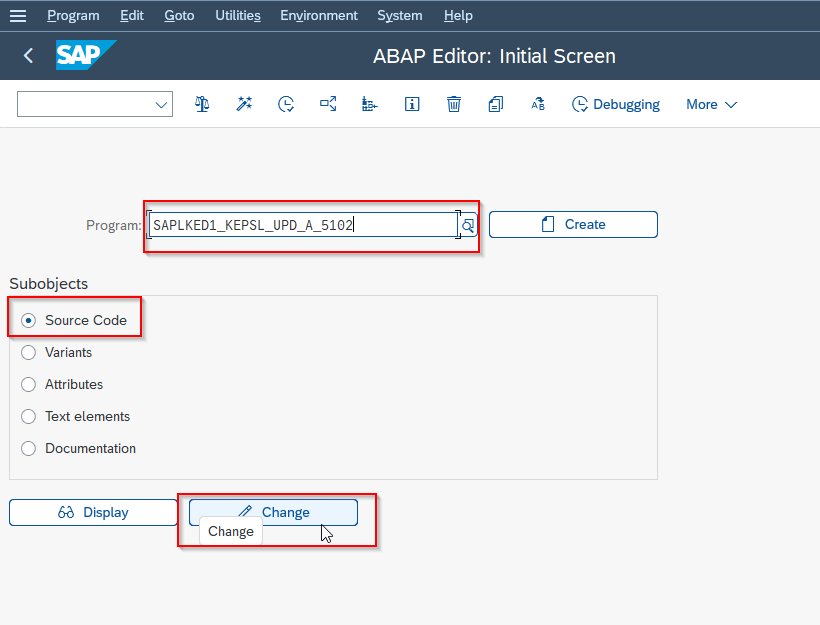The image size is (820, 625).
Task: Open the Environment menu
Action: click(318, 15)
